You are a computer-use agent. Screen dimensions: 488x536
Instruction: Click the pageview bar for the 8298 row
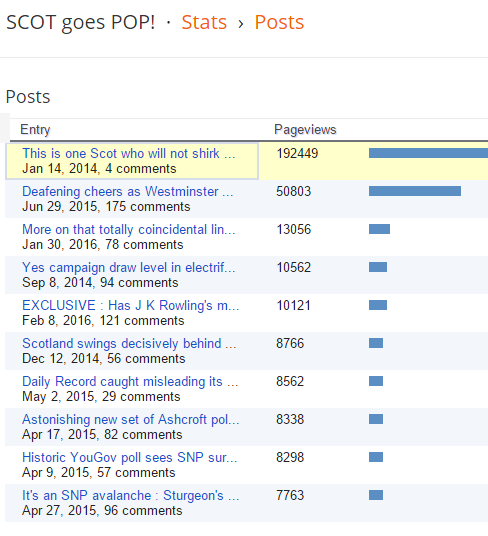[x=376, y=457]
